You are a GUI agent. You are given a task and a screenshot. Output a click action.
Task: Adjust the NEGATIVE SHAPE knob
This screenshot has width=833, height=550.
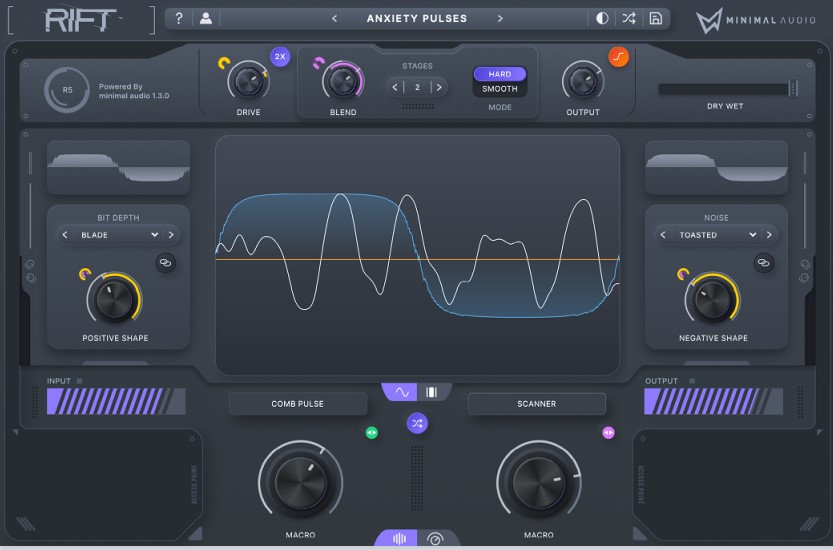point(712,299)
